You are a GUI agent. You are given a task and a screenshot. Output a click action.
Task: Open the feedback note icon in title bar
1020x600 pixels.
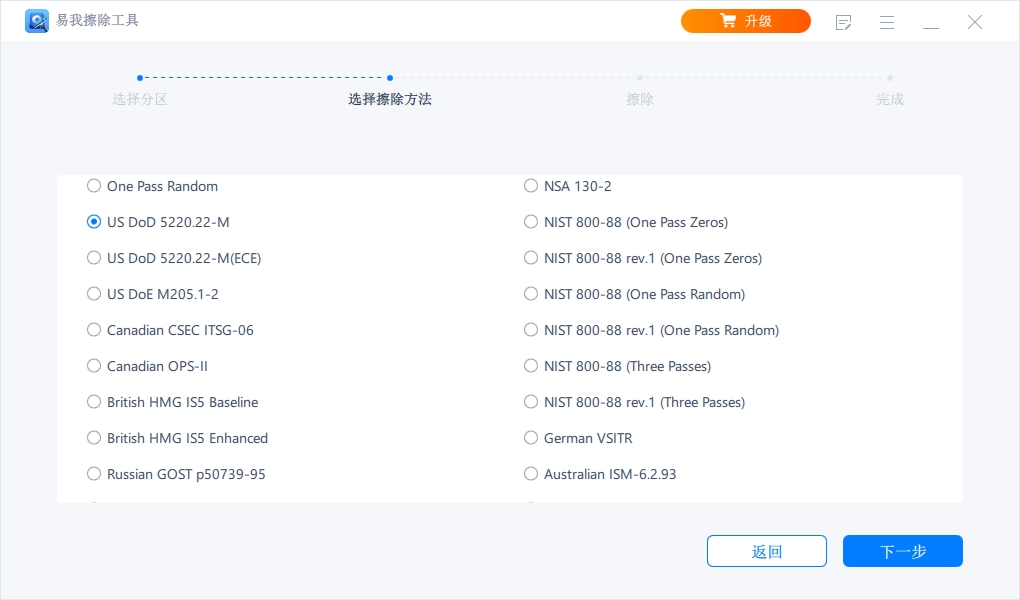(x=843, y=22)
